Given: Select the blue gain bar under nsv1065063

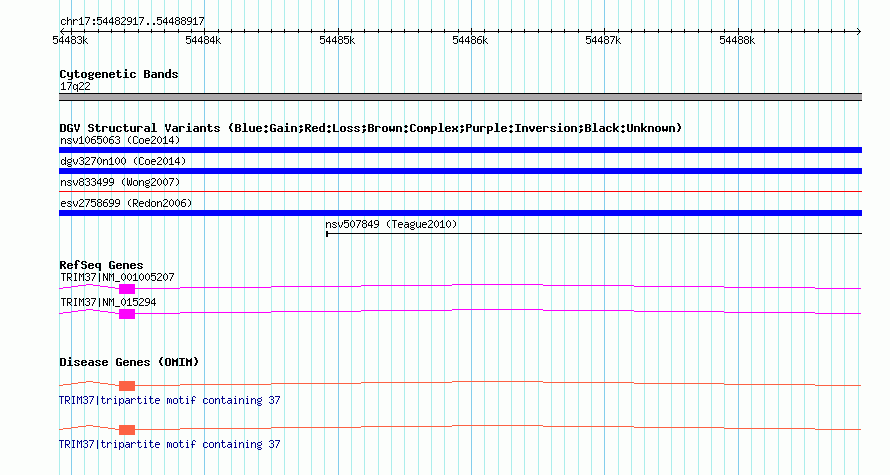Looking at the screenshot, I should point(460,150).
